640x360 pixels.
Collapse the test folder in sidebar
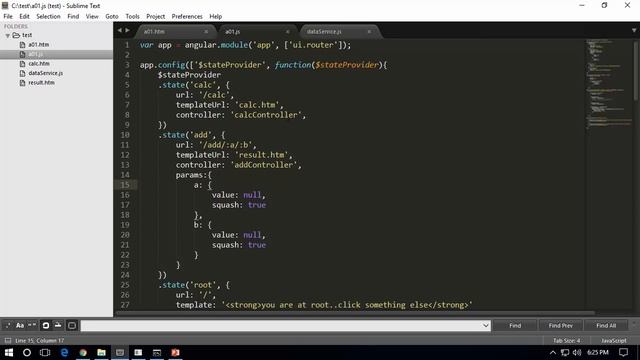(8, 36)
